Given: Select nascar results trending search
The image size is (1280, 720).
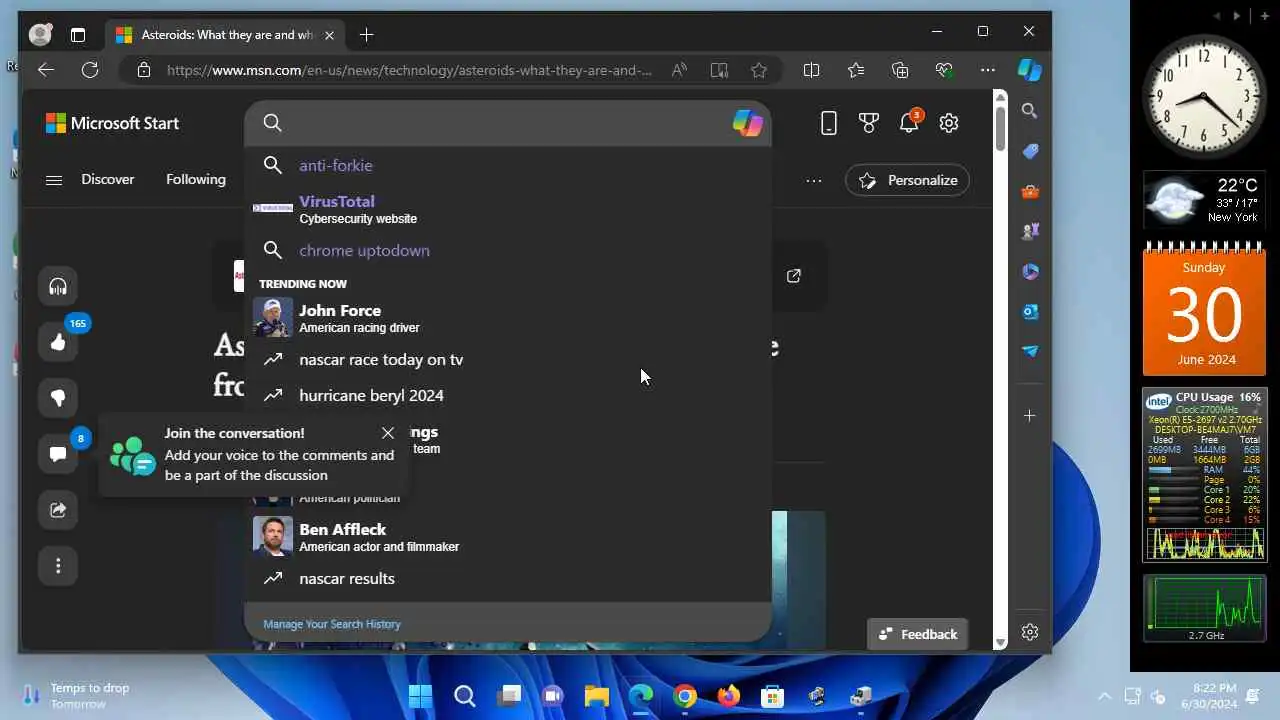Looking at the screenshot, I should tap(507, 578).
